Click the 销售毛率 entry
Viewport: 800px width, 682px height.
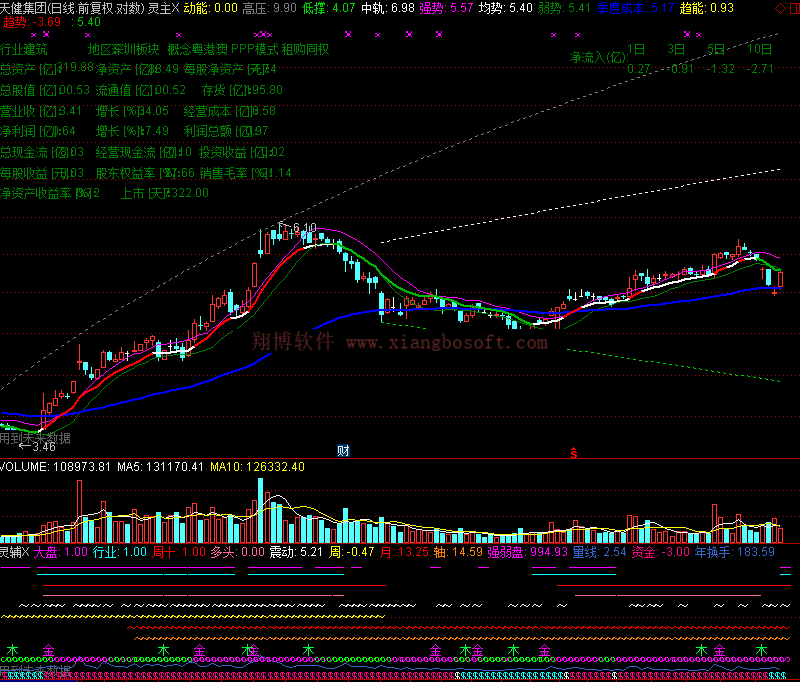pyautogui.click(x=245, y=173)
